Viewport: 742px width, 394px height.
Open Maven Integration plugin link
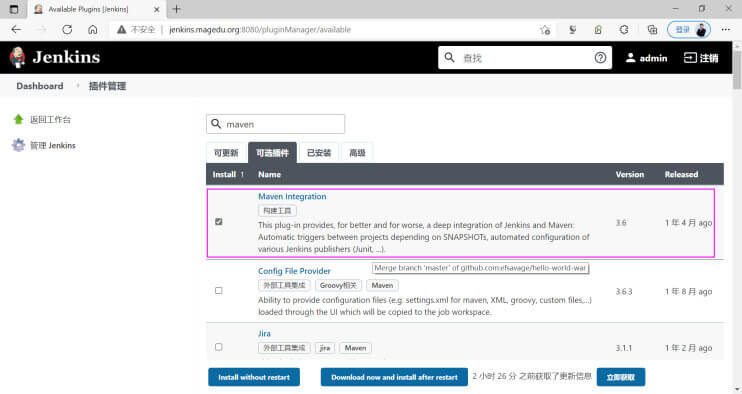click(292, 196)
